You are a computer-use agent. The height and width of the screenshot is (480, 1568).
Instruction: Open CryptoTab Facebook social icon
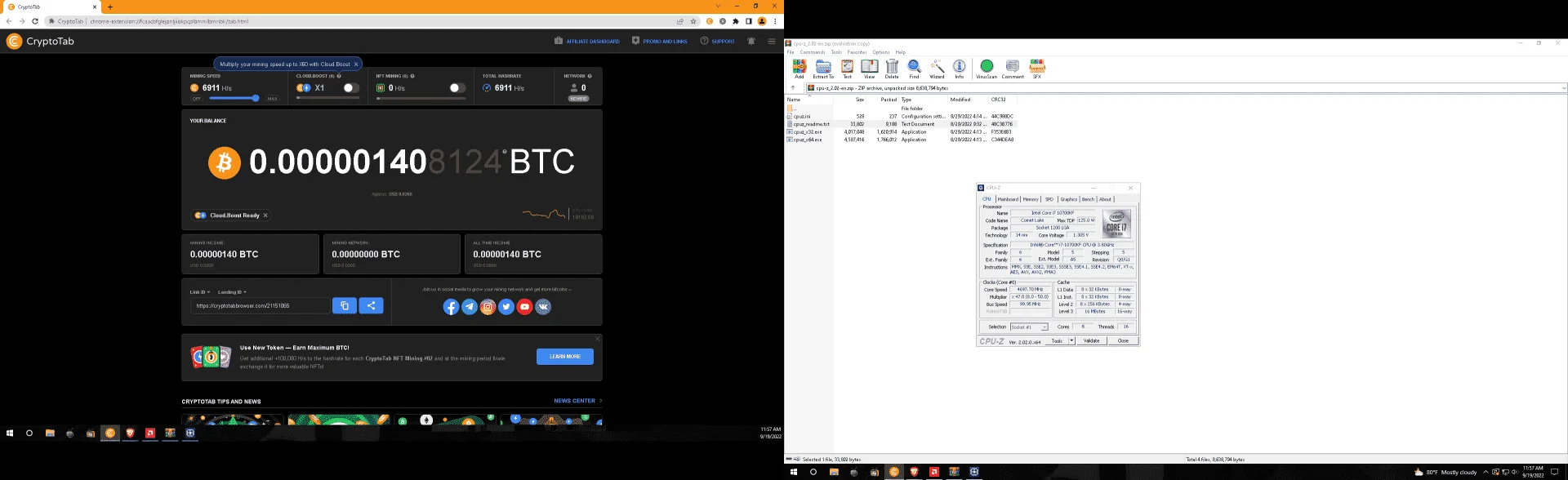click(451, 307)
